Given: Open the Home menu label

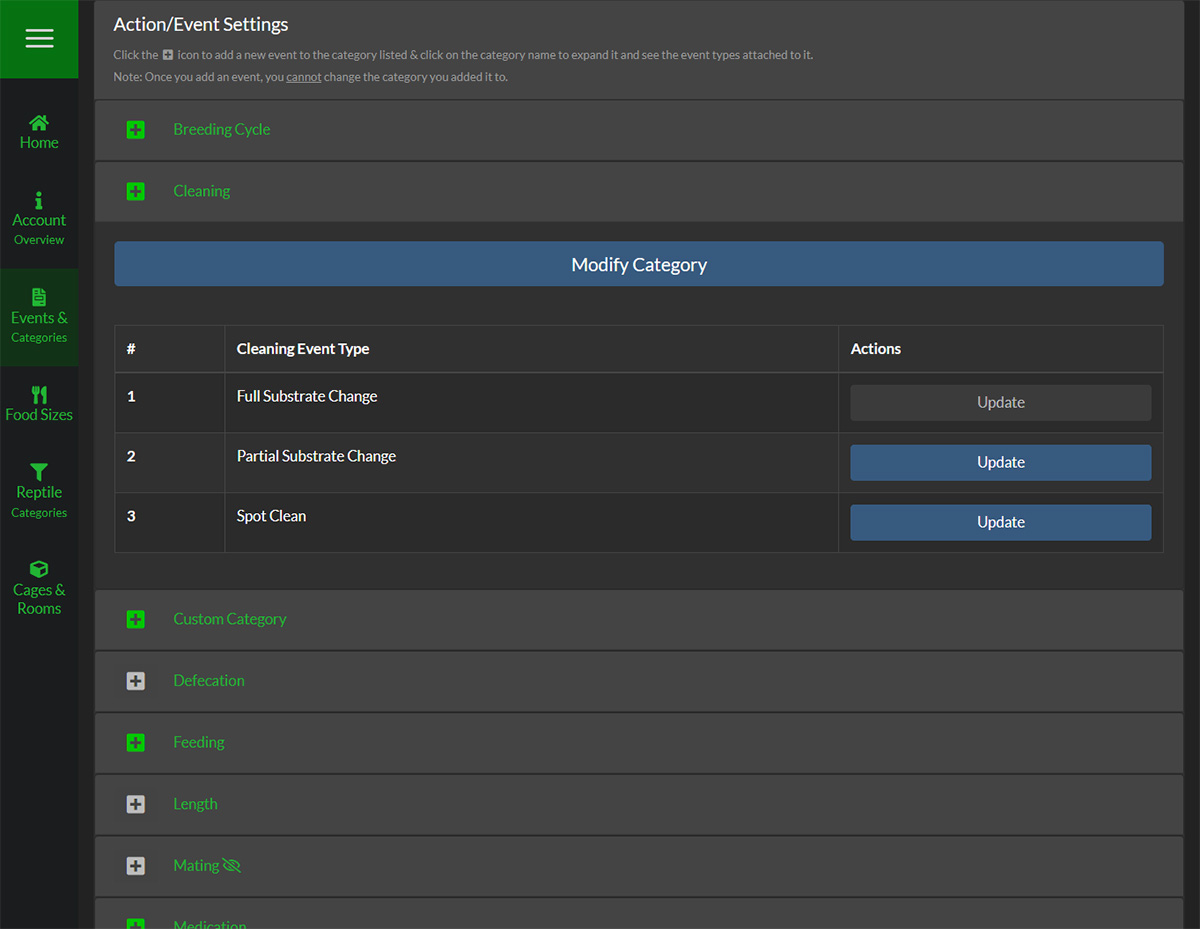Looking at the screenshot, I should 39,143.
